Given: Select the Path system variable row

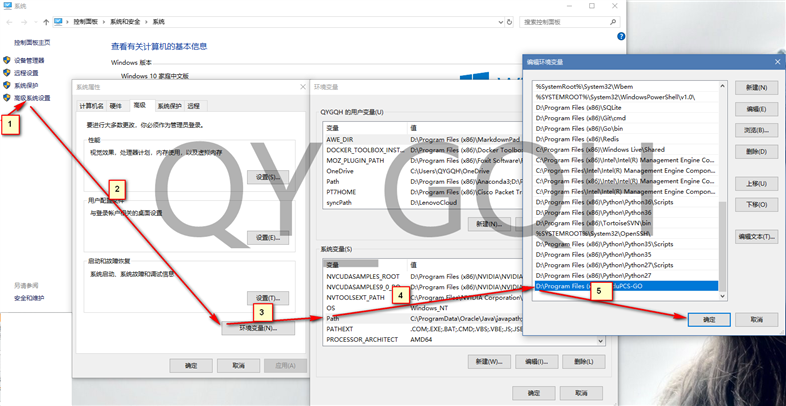Looking at the screenshot, I should point(423,319).
